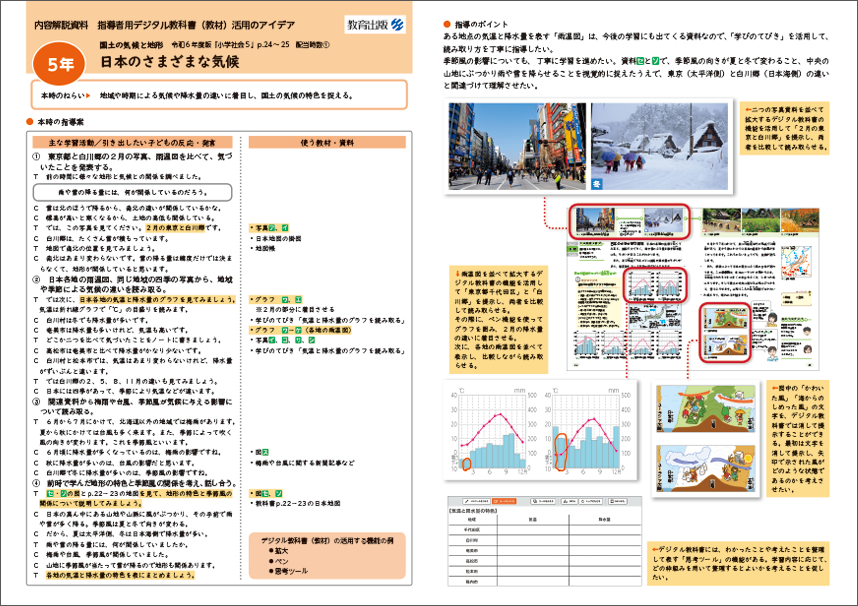Click the 日本地図の掛図 material item
Image resolution: width=858 pixels, height=606 pixels.
[x=278, y=238]
